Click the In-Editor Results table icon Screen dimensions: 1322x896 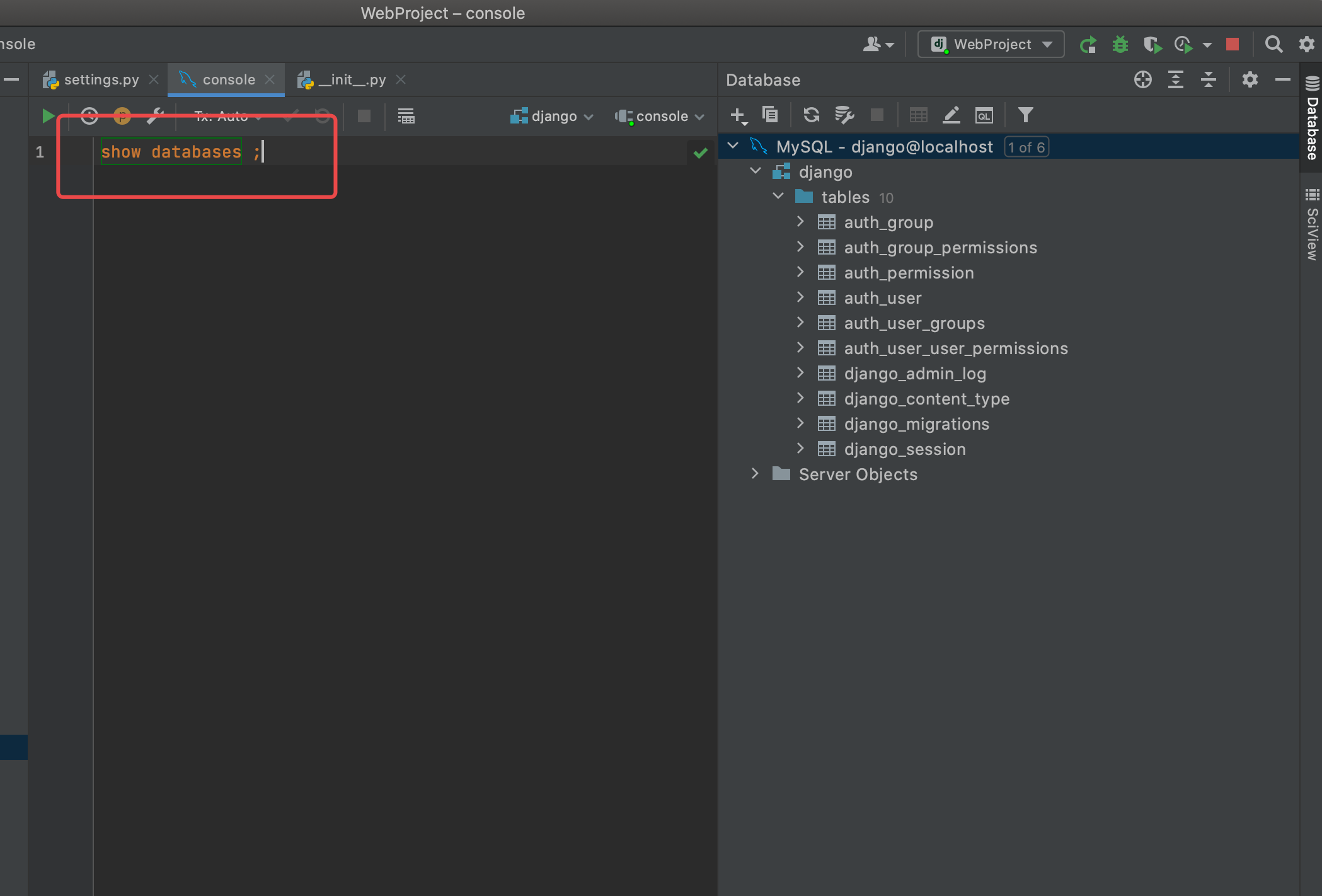(406, 116)
